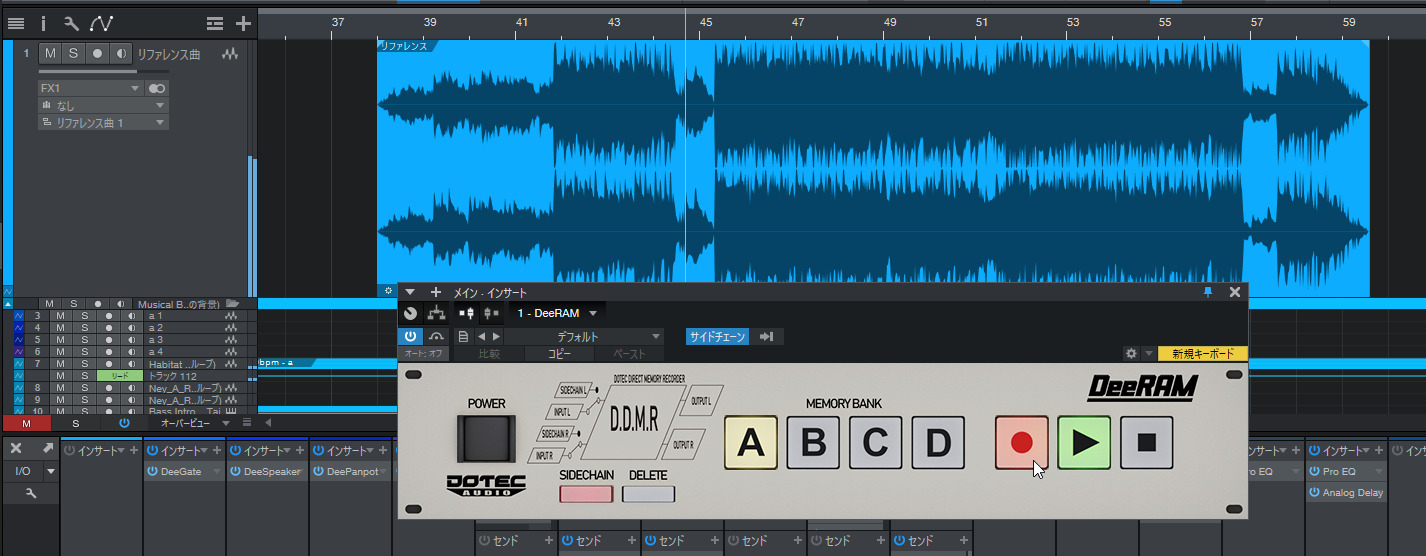The height and width of the screenshot is (556, 1426).
Task: Click the 比較 compare tab
Action: (489, 353)
